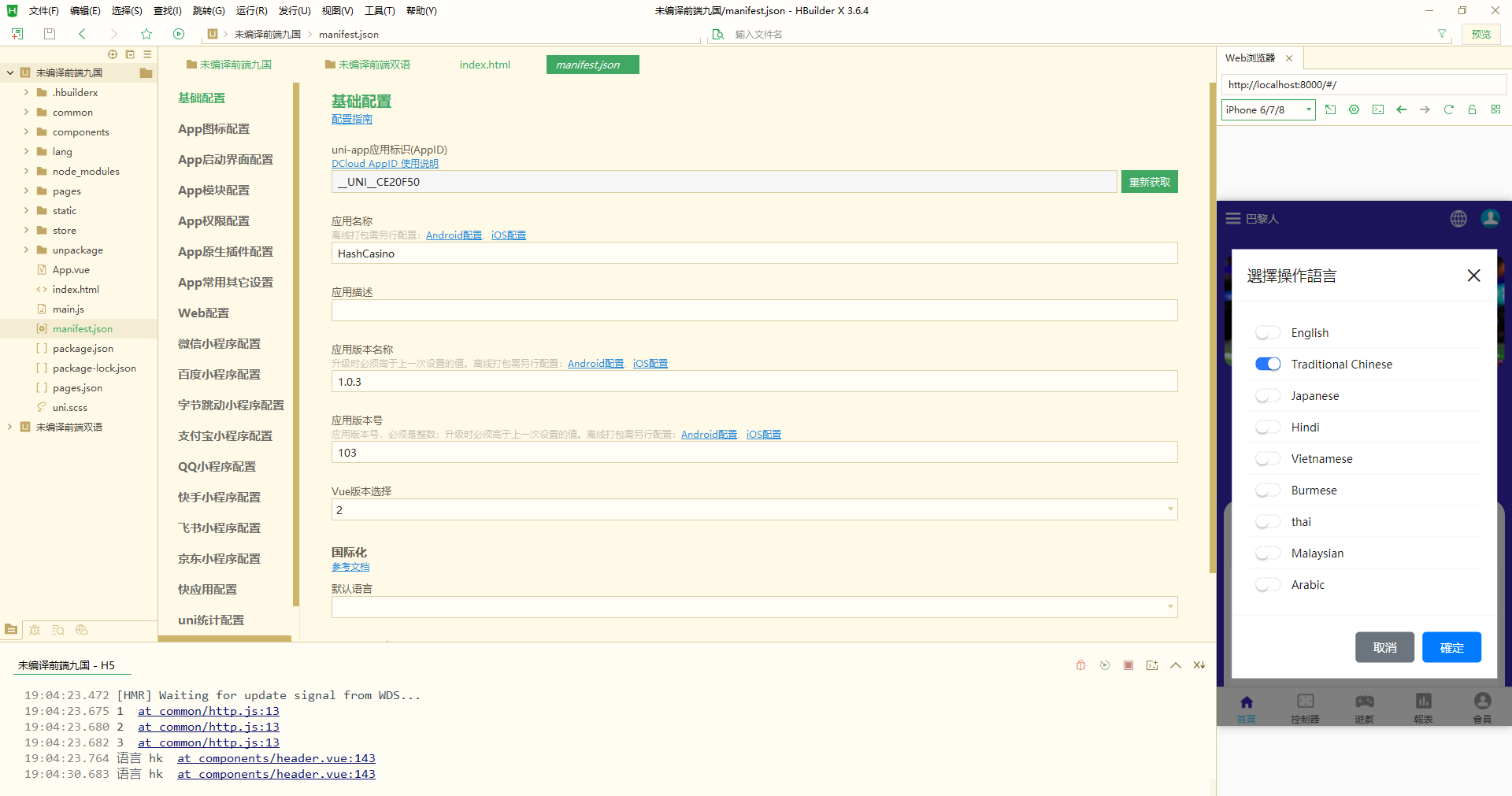Open the 文件(F) menu
1512x796 pixels.
tap(43, 11)
